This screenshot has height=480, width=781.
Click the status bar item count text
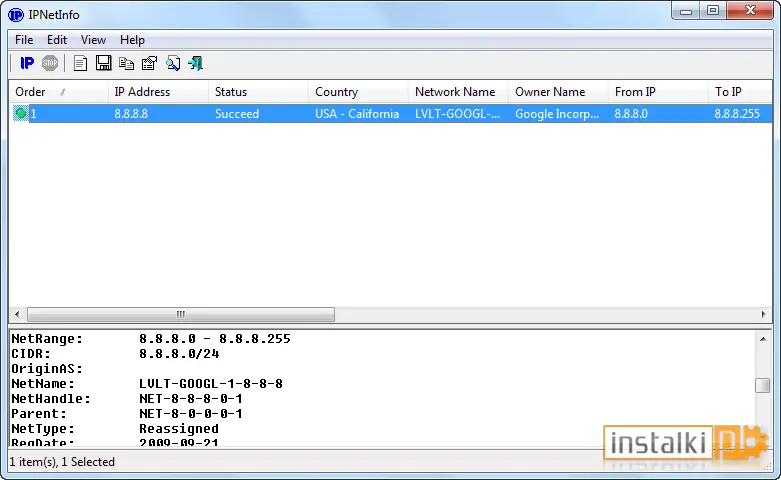[x=62, y=462]
